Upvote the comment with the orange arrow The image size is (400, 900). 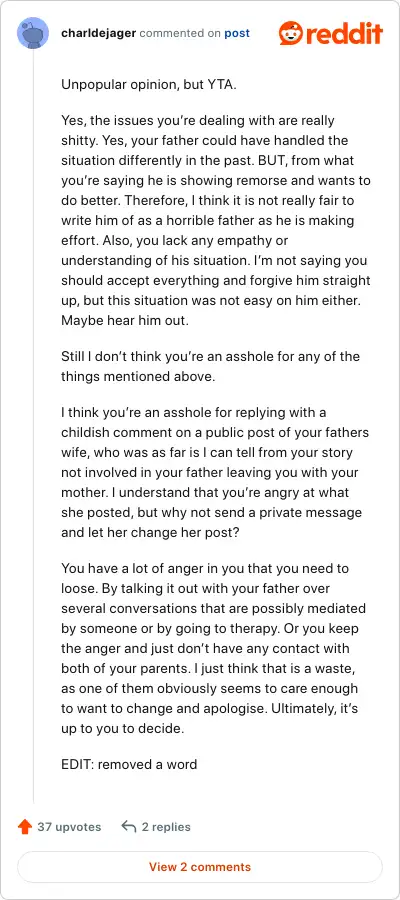pyautogui.click(x=25, y=827)
